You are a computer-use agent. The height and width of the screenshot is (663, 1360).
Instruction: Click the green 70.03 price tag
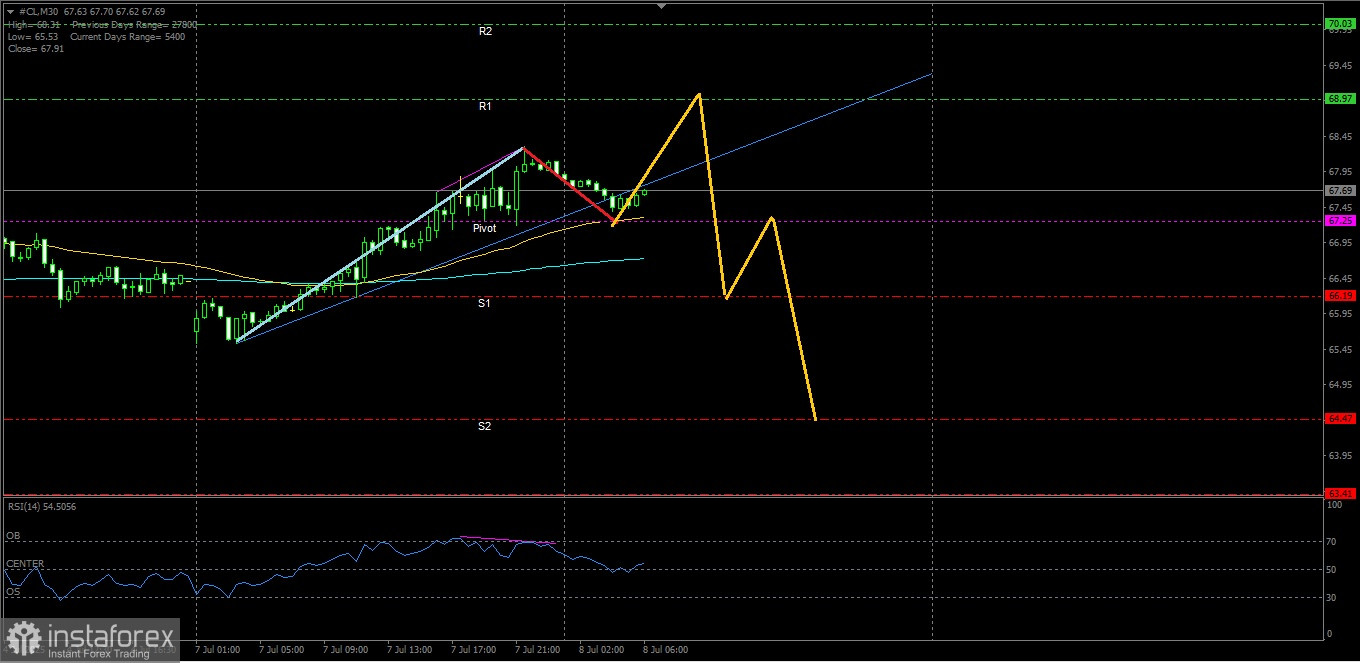(x=1339, y=23)
